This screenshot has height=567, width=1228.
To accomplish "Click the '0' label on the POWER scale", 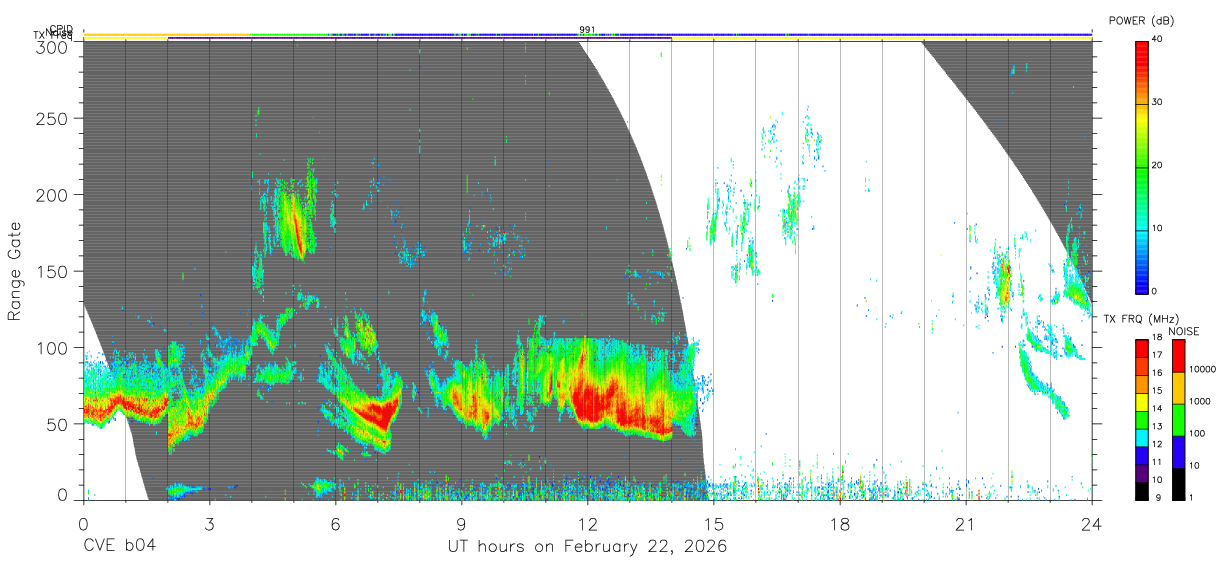I will [x=1156, y=291].
